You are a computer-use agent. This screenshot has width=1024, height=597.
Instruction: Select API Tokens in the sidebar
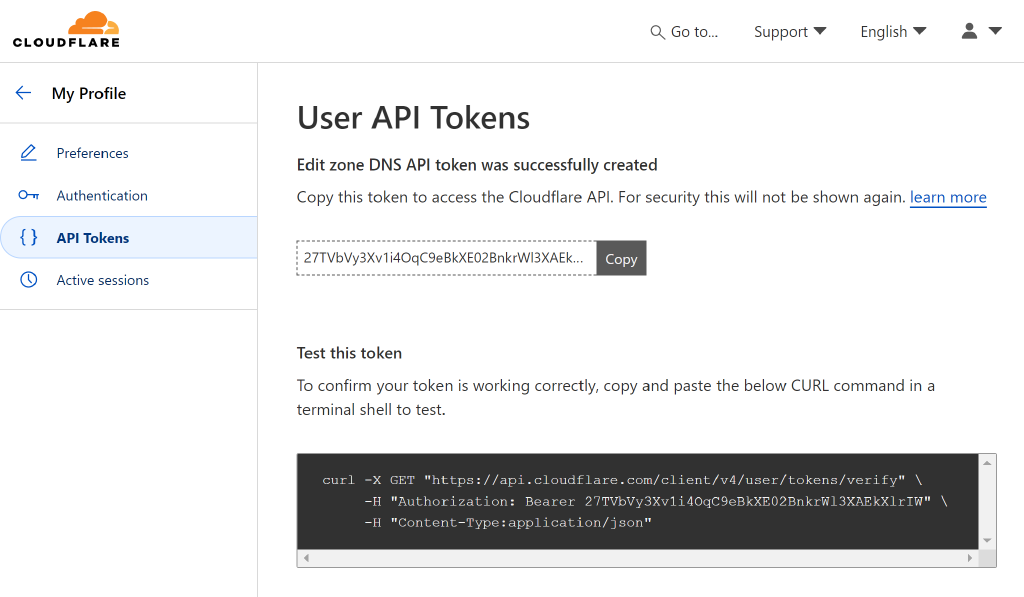[129, 238]
